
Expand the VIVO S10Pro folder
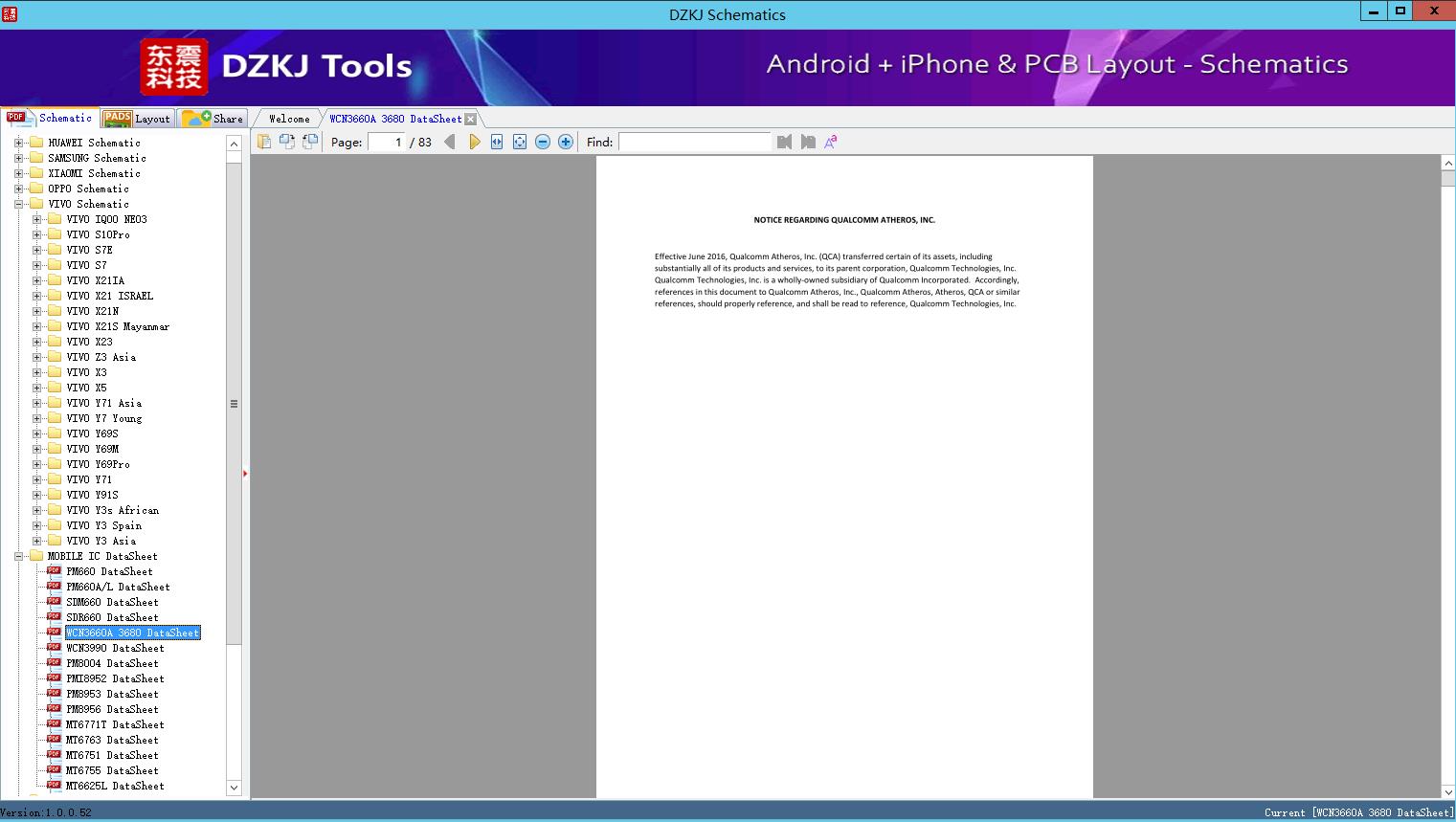(36, 234)
